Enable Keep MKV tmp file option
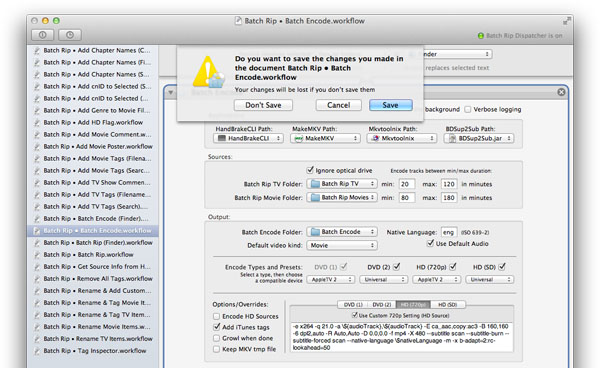This screenshot has width=600, height=368. 217,349
